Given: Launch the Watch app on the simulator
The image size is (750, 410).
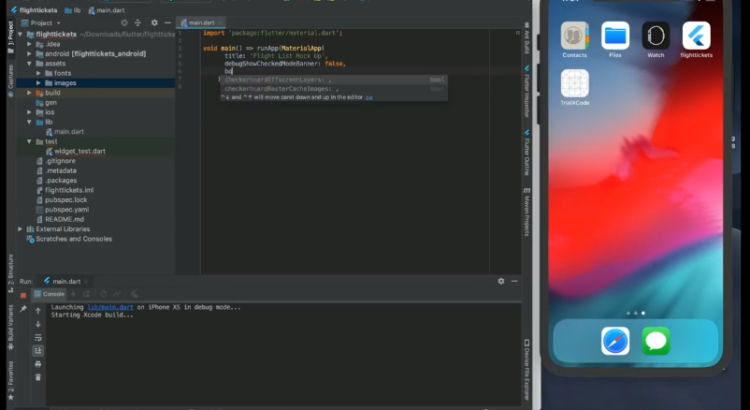Looking at the screenshot, I should click(655, 37).
